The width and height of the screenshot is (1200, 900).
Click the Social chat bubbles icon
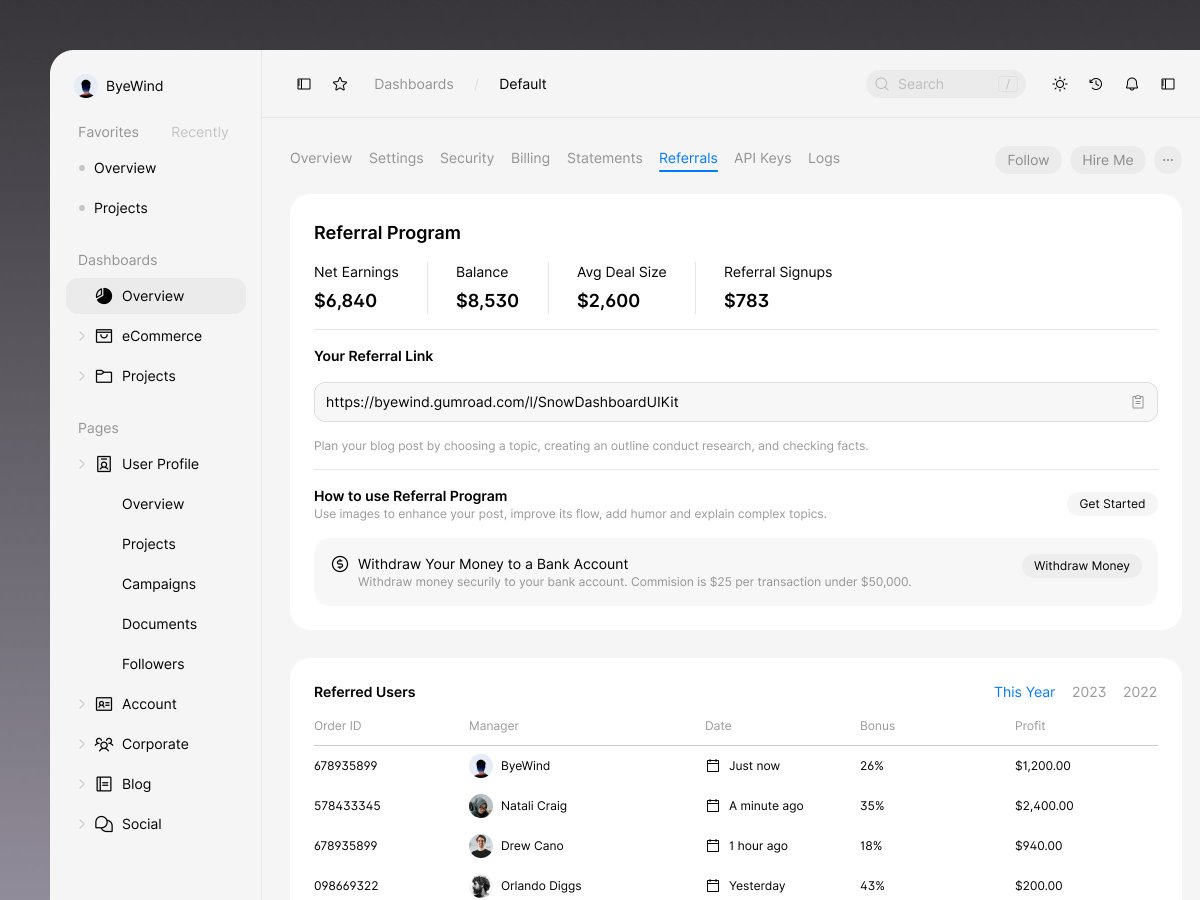(x=104, y=824)
